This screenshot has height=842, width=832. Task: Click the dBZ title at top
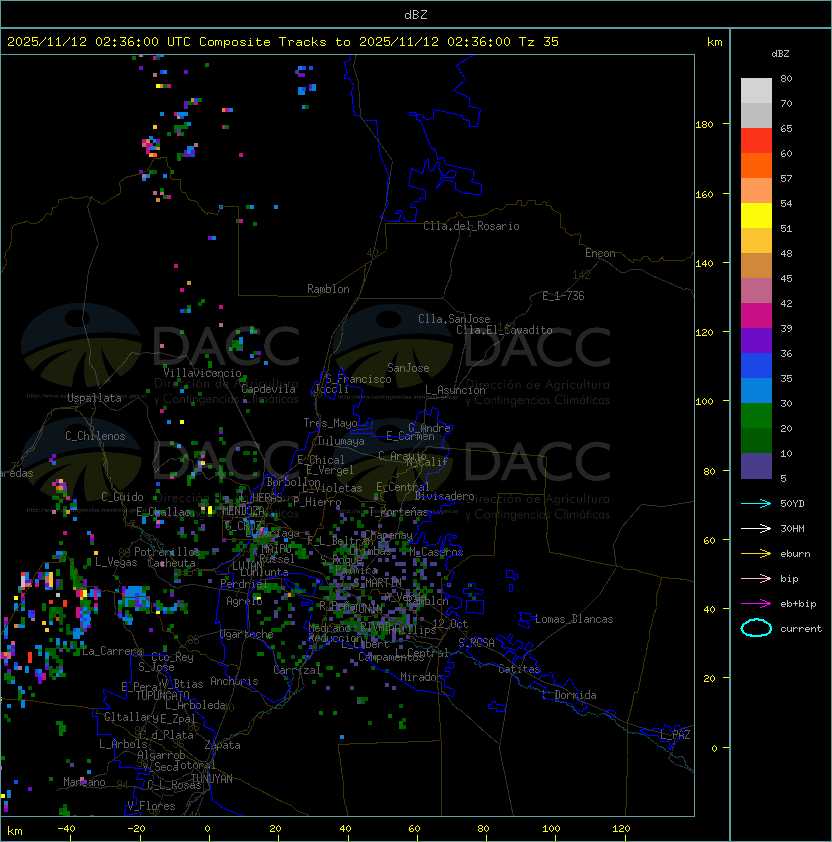pos(416,14)
